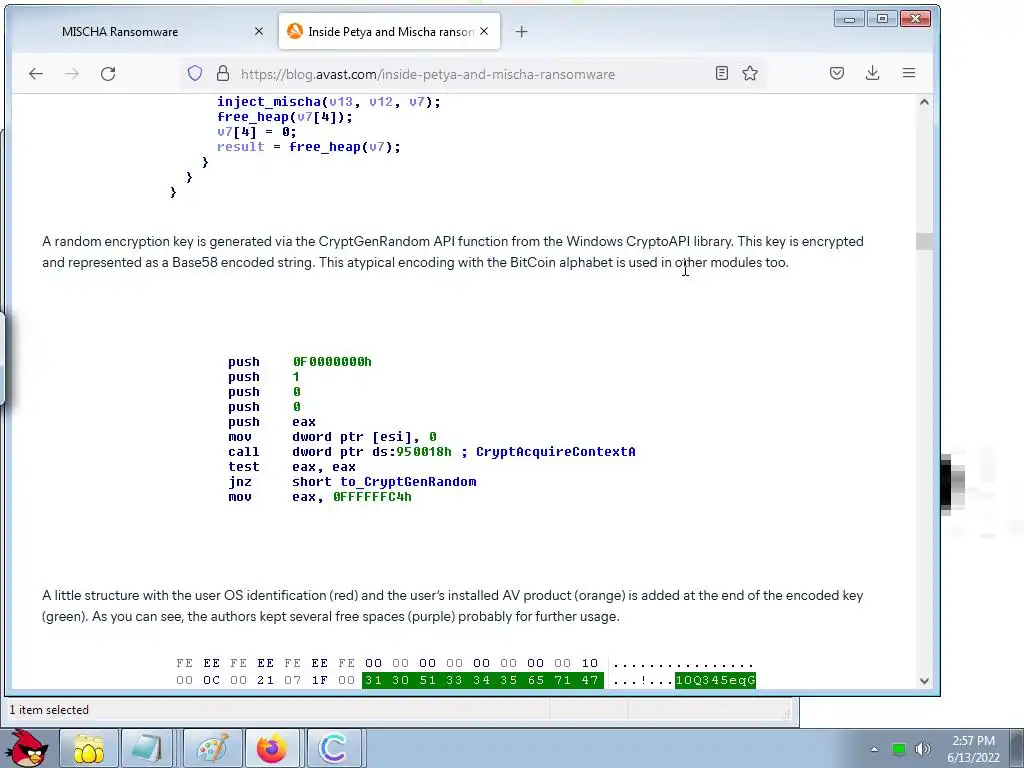Open volume speaker tray icon

click(x=922, y=749)
